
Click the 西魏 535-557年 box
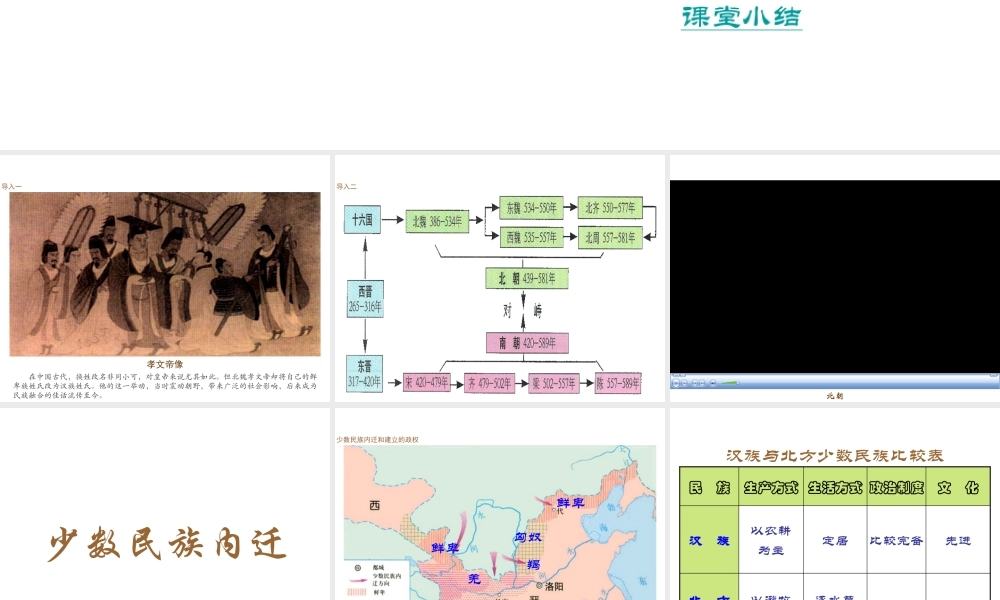click(x=531, y=237)
